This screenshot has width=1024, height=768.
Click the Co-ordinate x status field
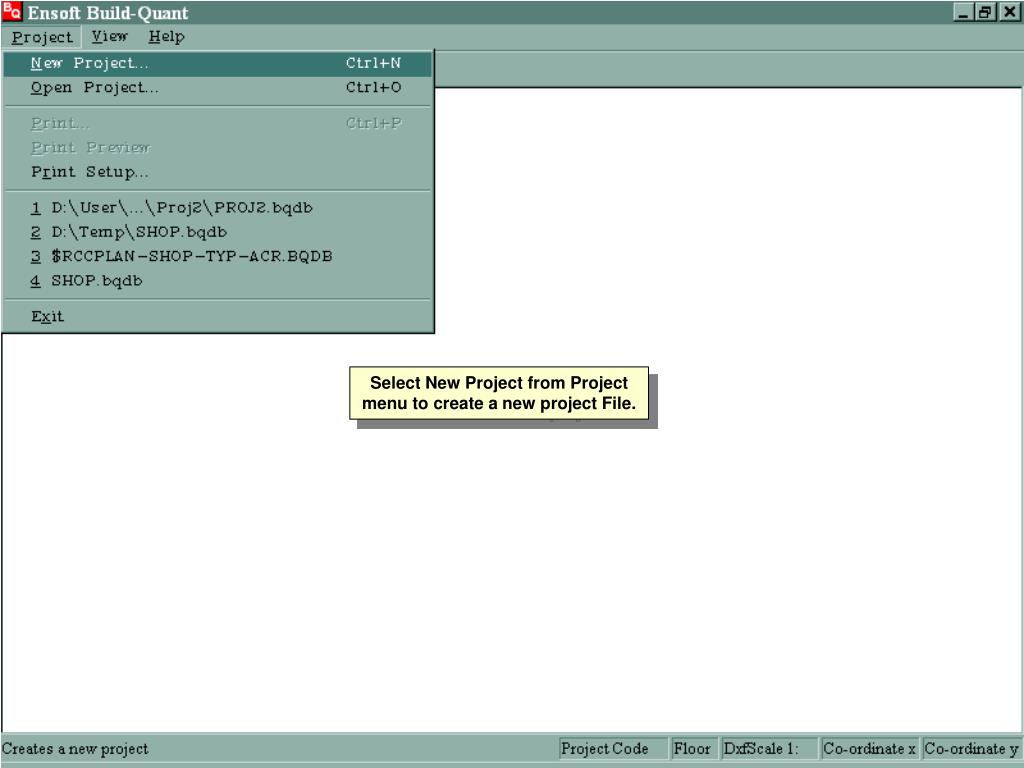[x=869, y=748]
